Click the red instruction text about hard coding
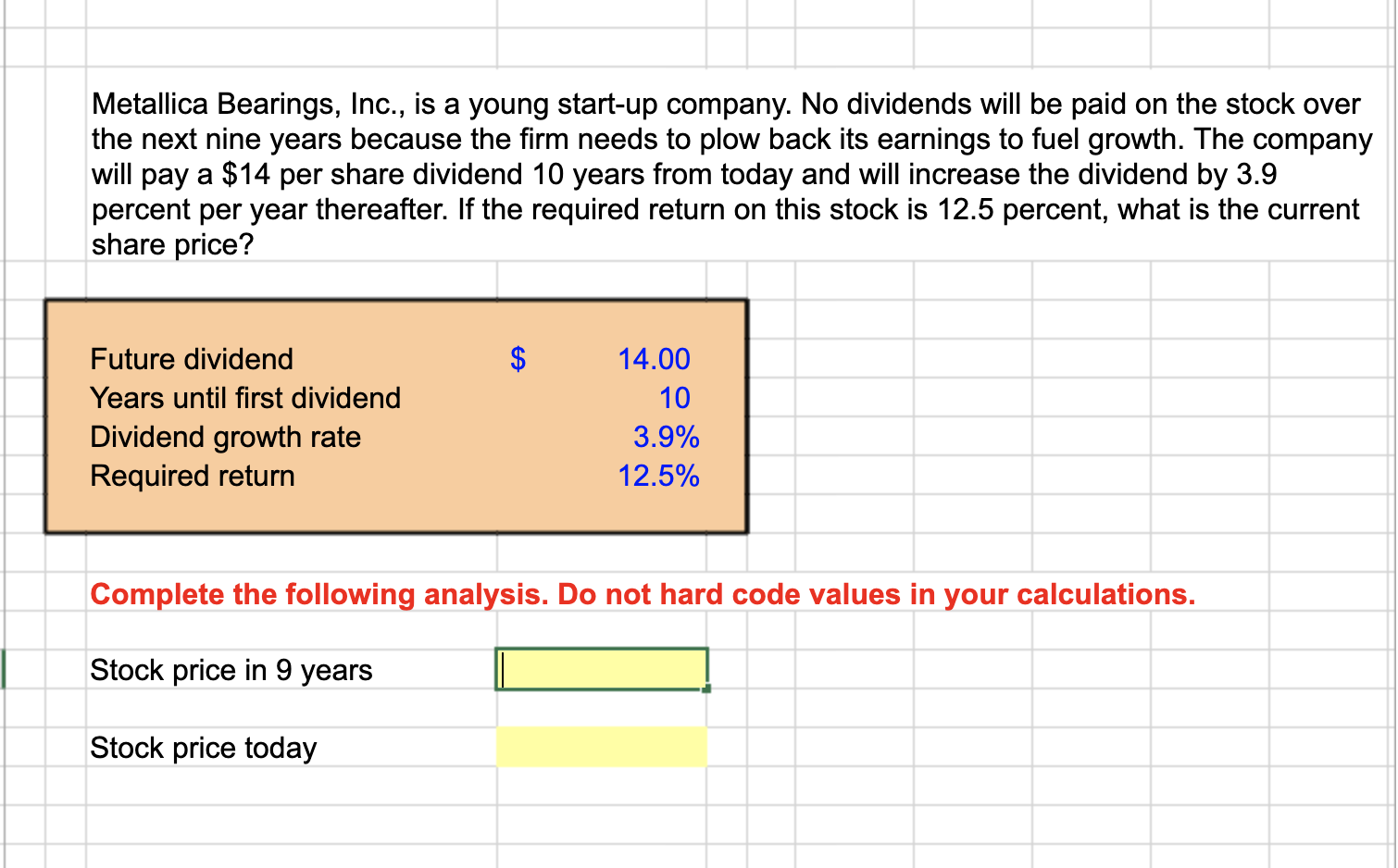The height and width of the screenshot is (868, 1398). 643,594
